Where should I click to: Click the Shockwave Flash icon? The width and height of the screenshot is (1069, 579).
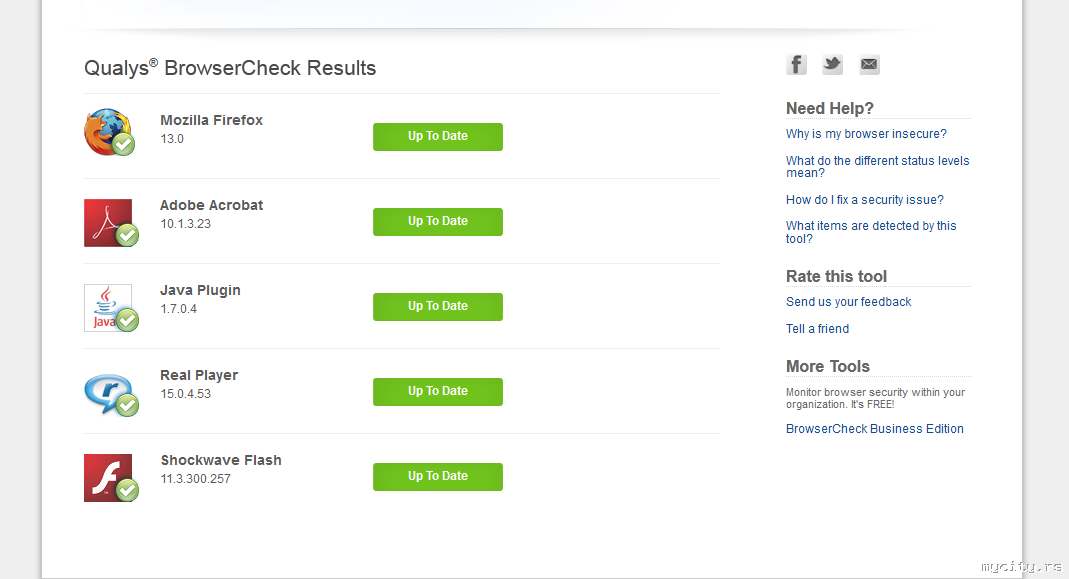pos(109,477)
